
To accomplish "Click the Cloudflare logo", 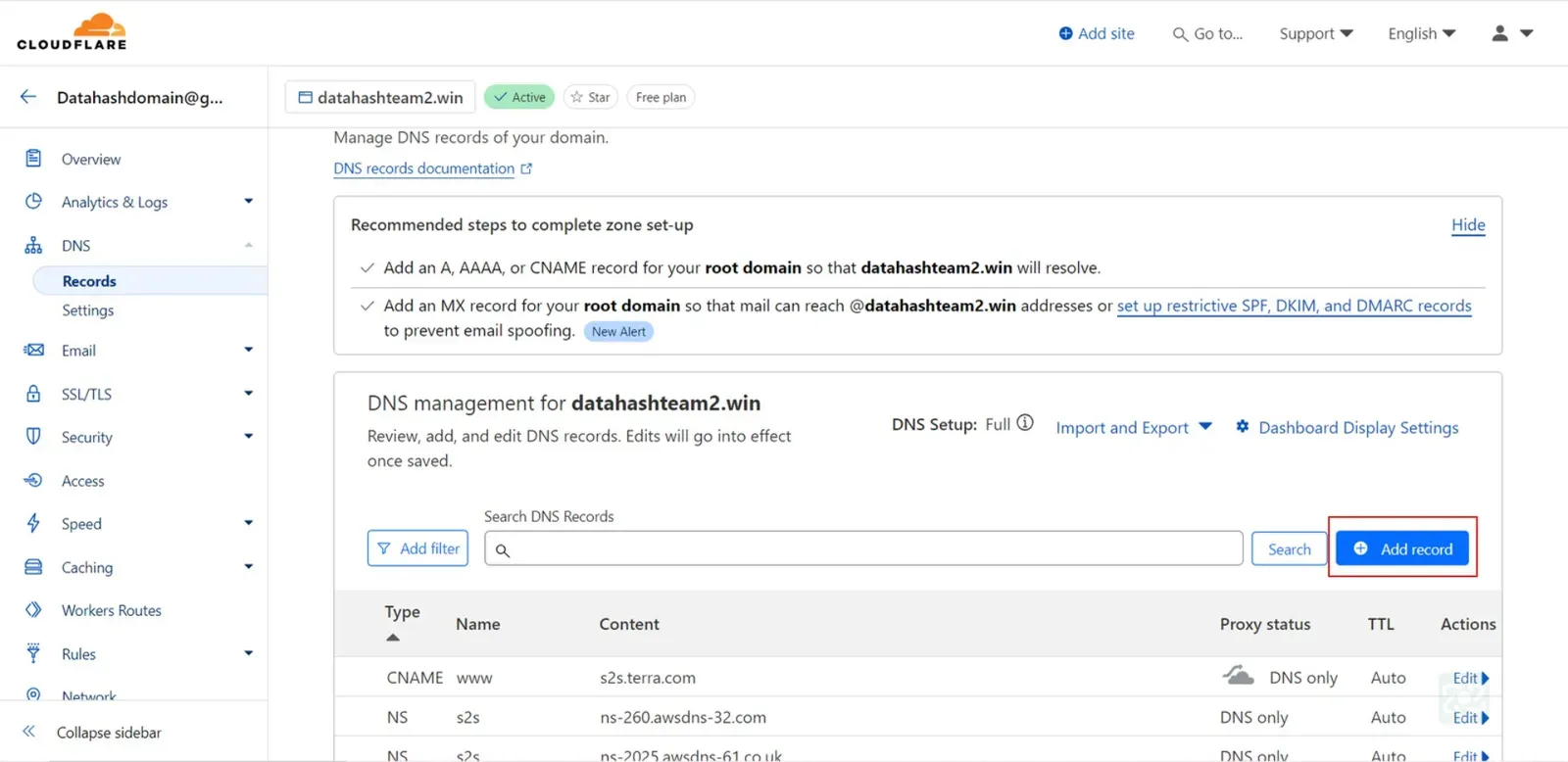I will 72,31.
